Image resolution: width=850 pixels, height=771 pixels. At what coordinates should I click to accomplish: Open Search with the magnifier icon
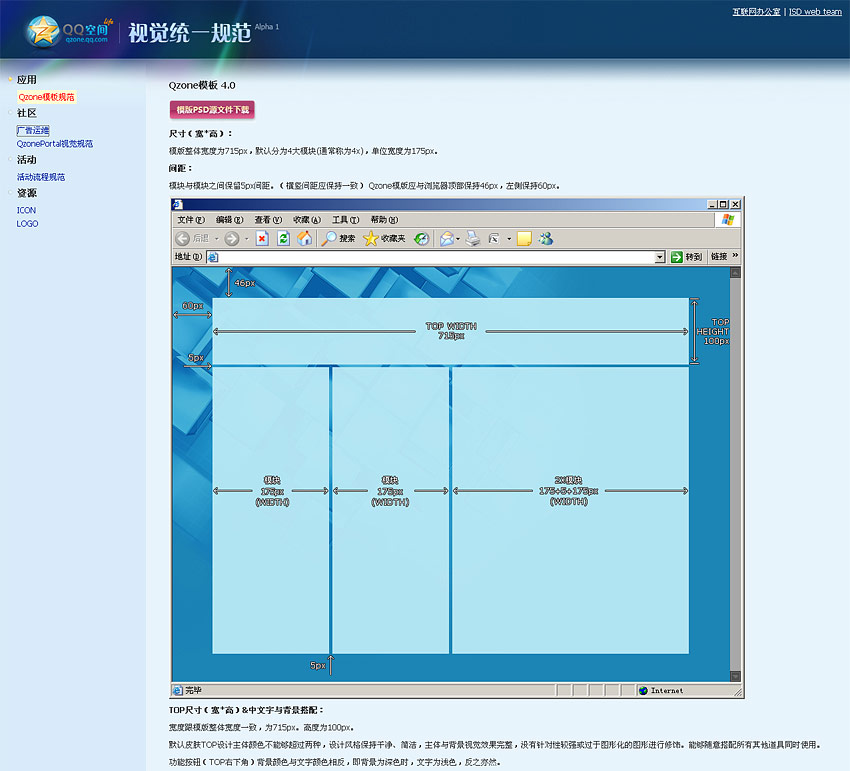click(x=330, y=238)
